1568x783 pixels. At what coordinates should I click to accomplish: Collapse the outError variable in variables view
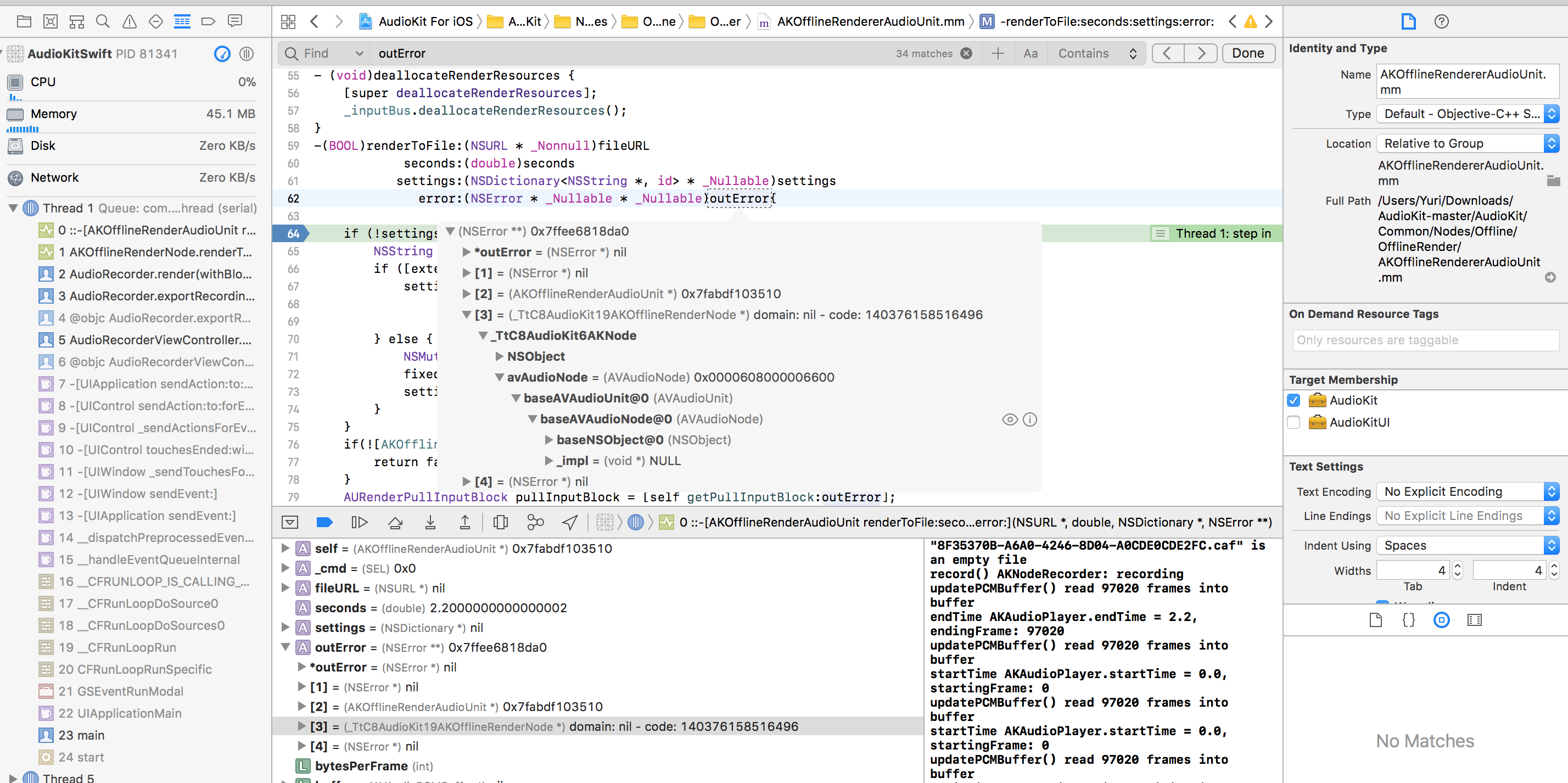[x=285, y=647]
